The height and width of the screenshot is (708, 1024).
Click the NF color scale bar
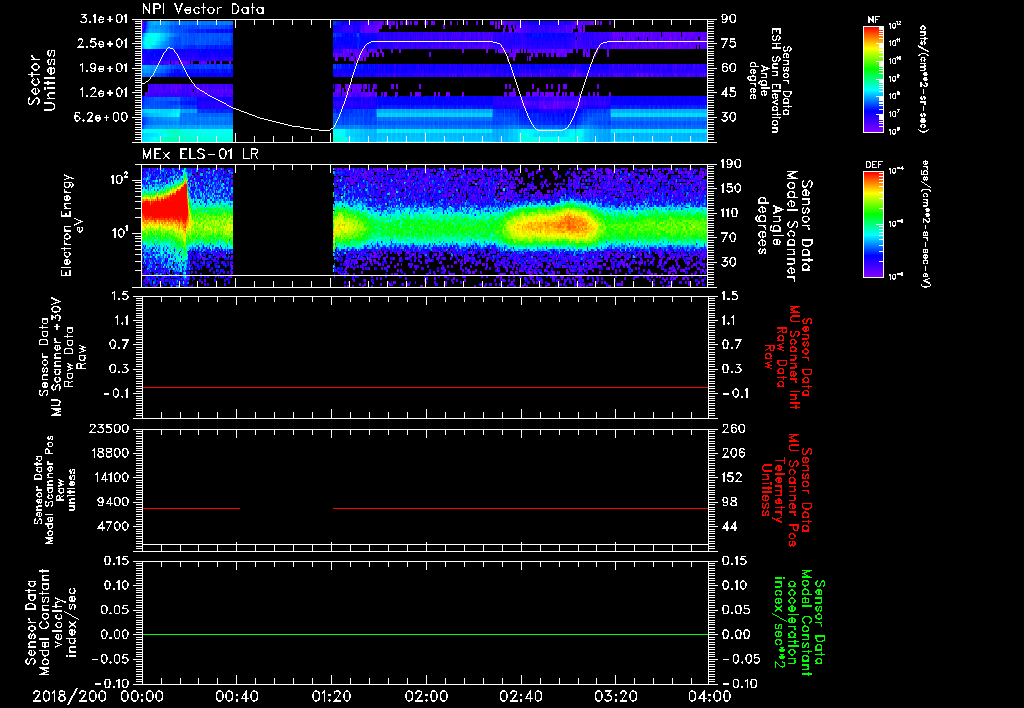tap(874, 78)
